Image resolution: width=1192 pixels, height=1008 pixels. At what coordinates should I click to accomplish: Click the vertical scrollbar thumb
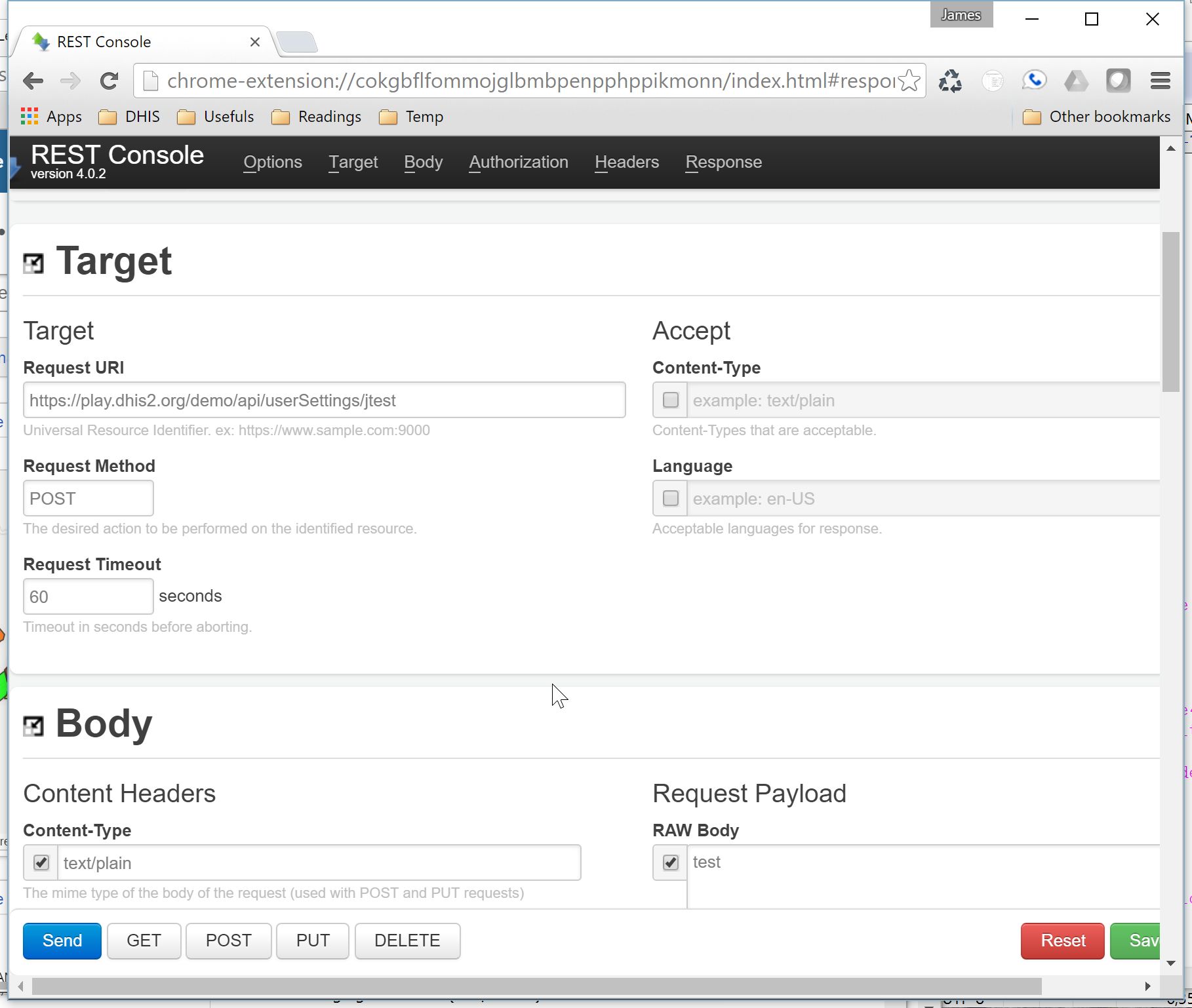click(x=1170, y=312)
